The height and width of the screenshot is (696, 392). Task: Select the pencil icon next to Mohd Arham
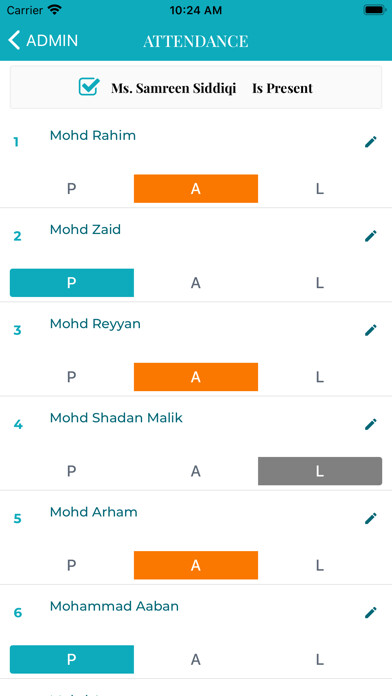click(370, 518)
